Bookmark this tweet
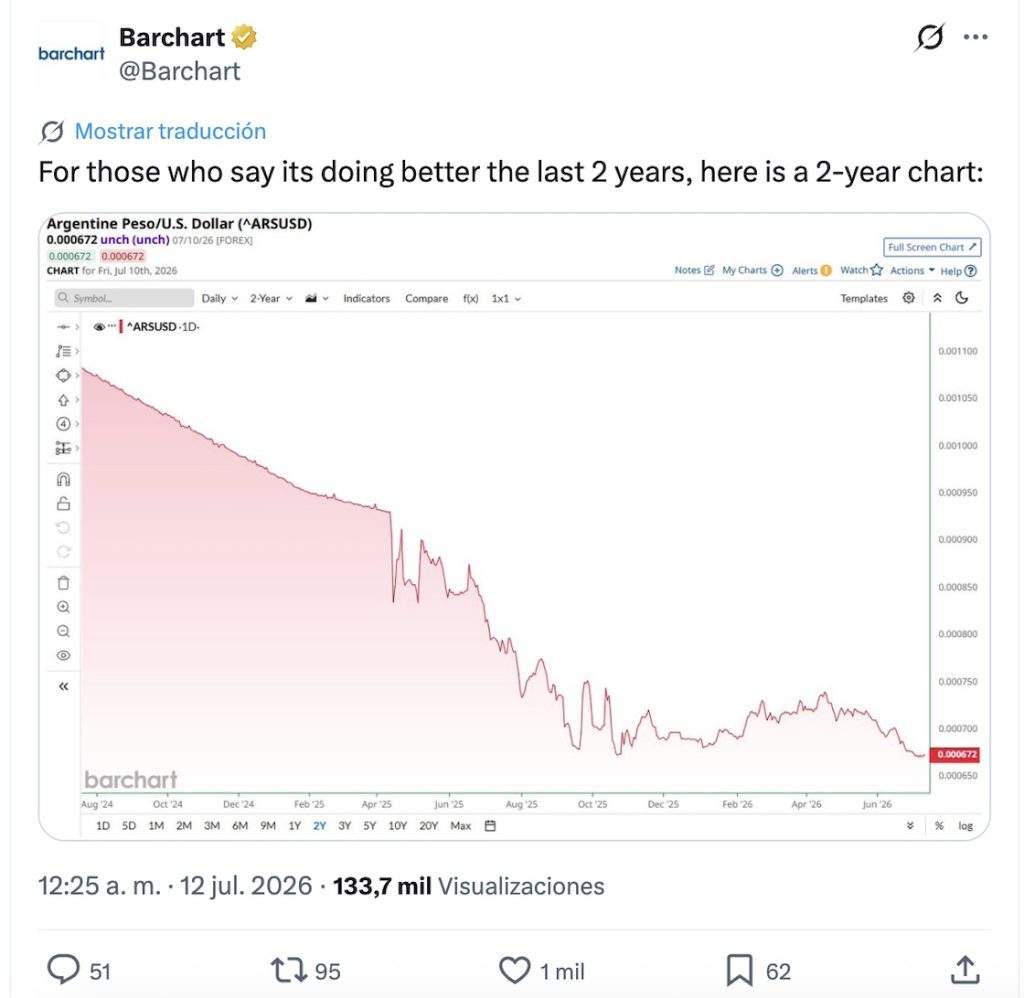Screen dimensions: 1024x998 click(x=739, y=970)
